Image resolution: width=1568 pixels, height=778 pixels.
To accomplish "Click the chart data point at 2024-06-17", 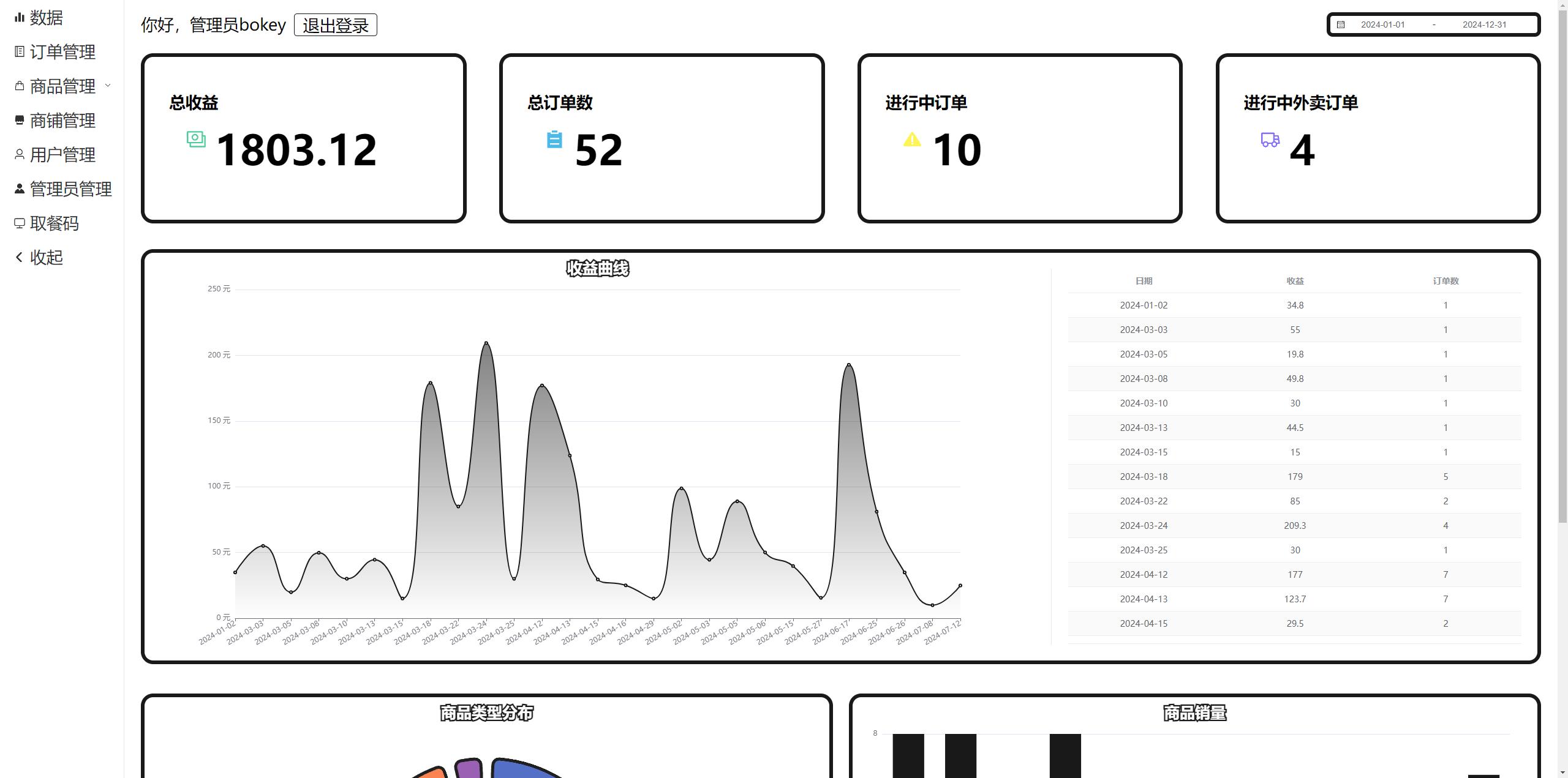I will tap(849, 365).
